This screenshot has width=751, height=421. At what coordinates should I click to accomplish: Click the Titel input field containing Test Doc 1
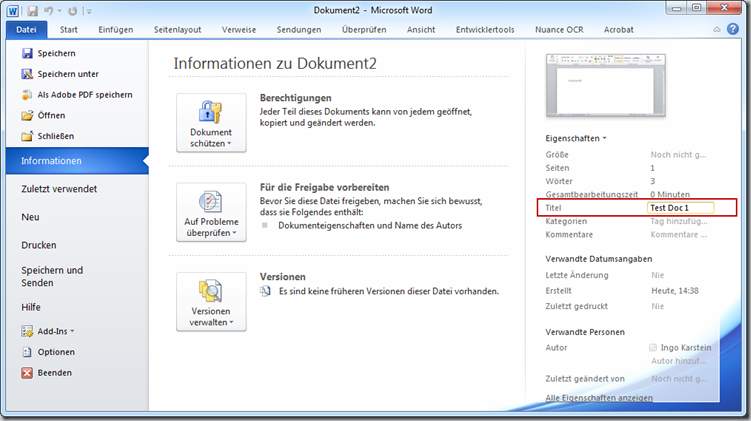680,208
